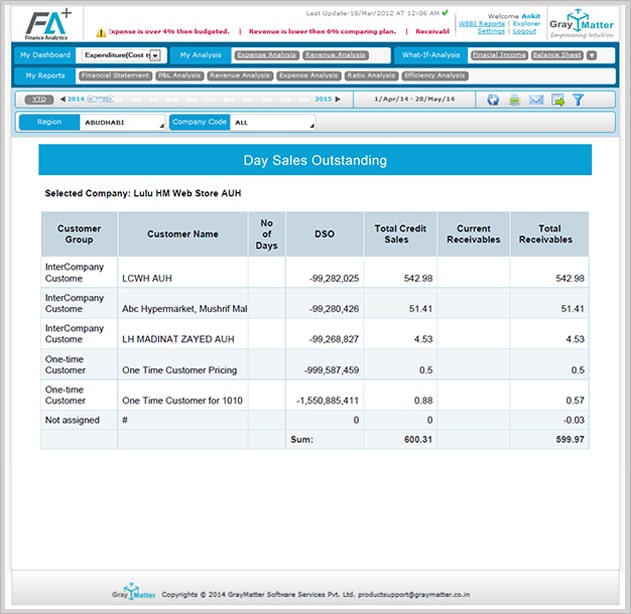Viewport: 631px width, 614px height.
Task: Adjust the month range slider handle
Action: click(101, 99)
